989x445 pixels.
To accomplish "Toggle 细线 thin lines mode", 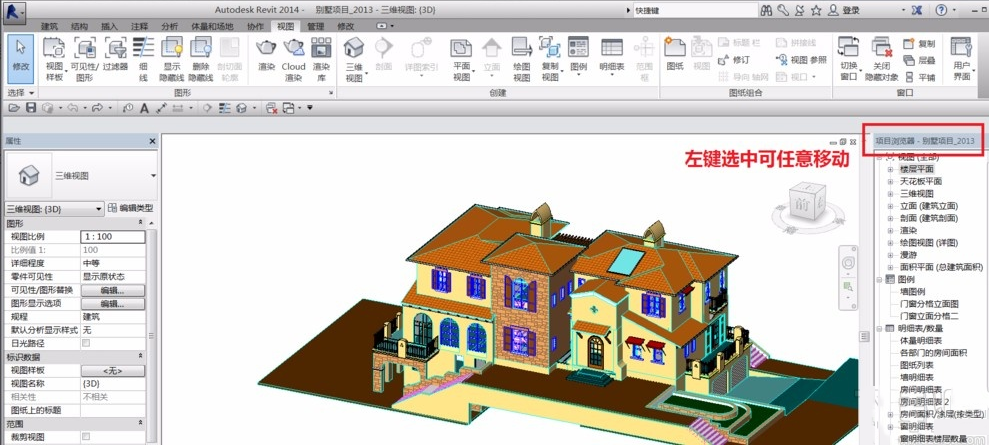I will (x=143, y=59).
